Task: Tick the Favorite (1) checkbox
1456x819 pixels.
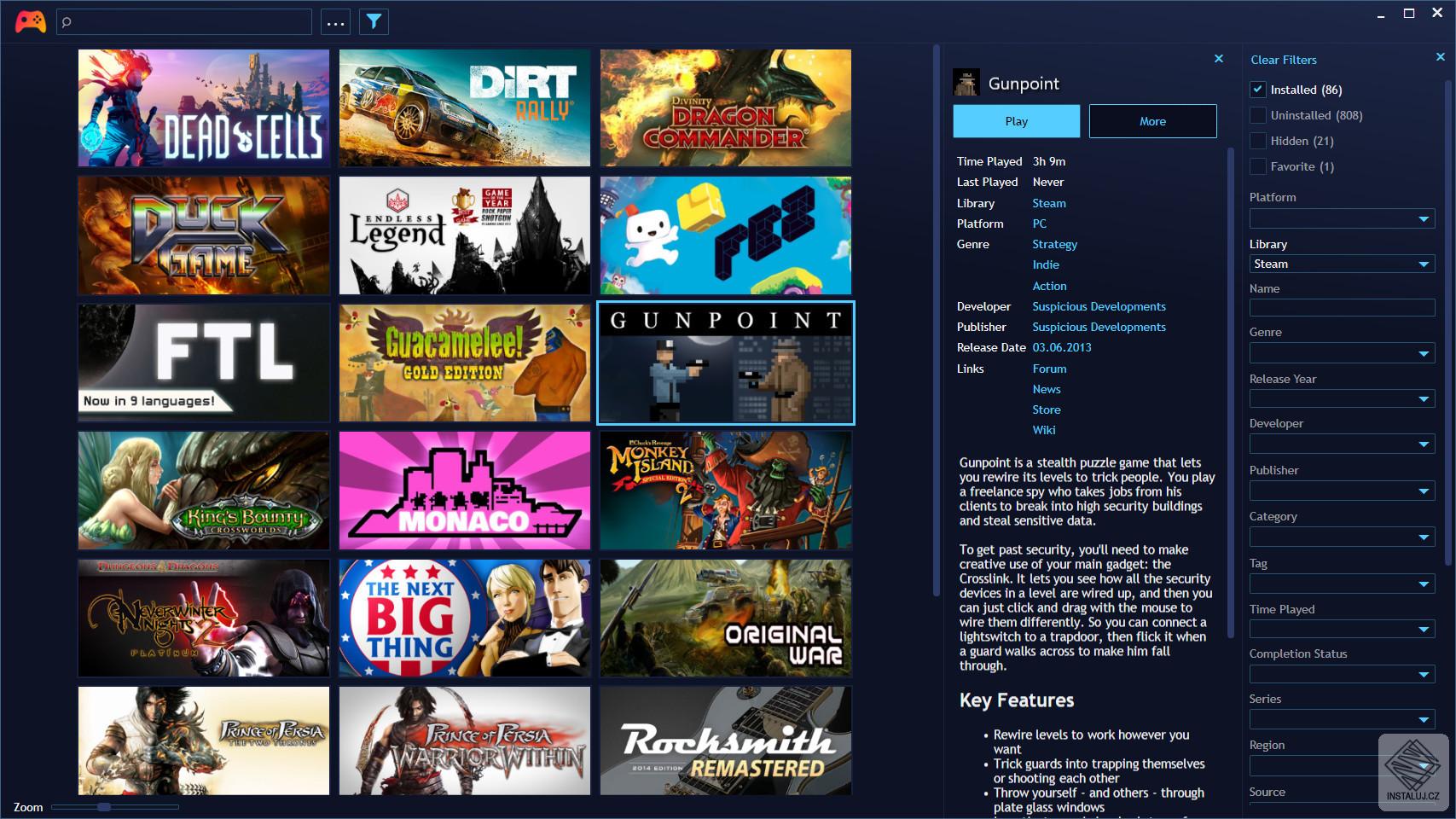Action: coord(1258,166)
